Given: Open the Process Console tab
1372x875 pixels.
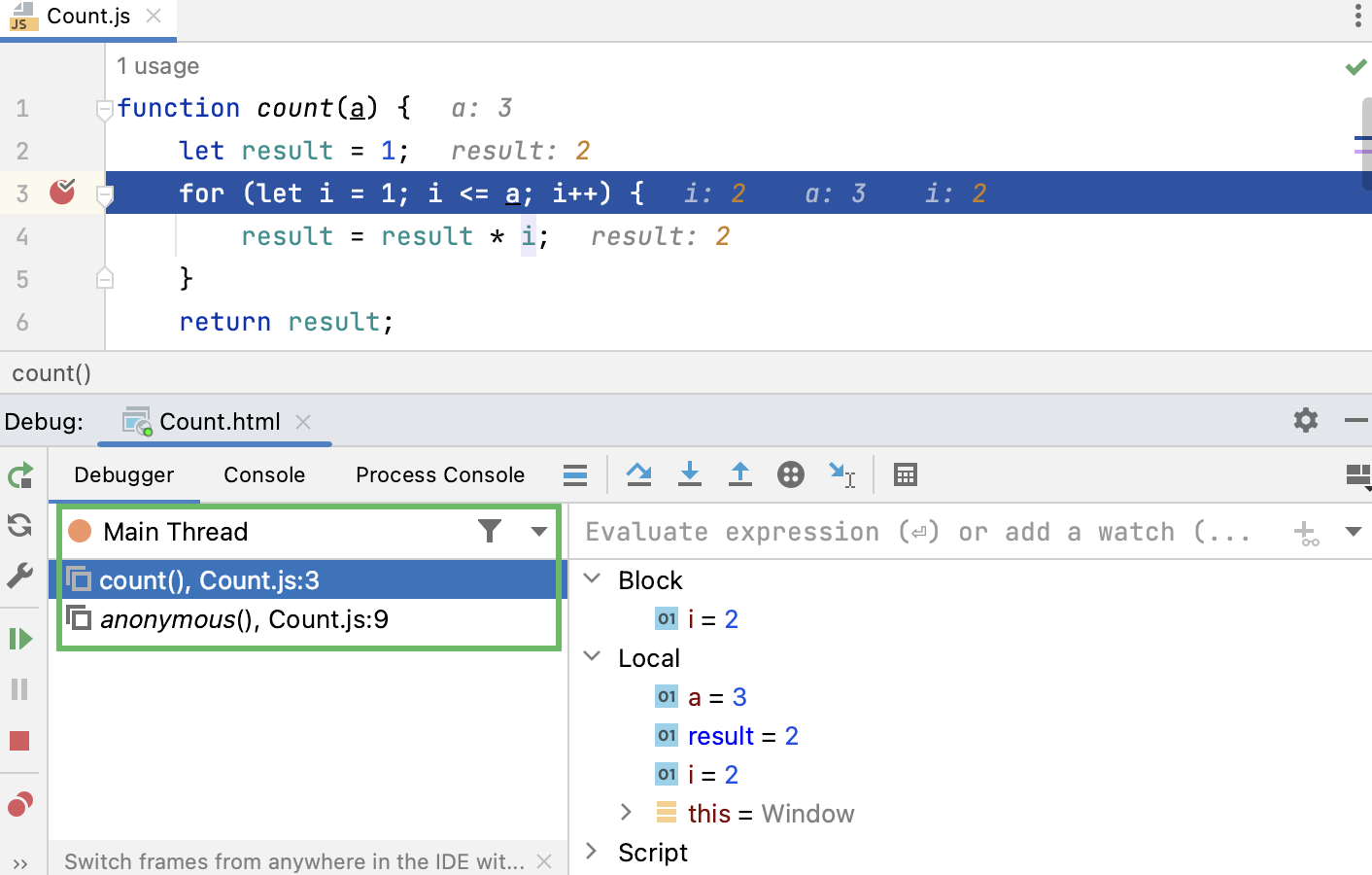Looking at the screenshot, I should pos(440,474).
